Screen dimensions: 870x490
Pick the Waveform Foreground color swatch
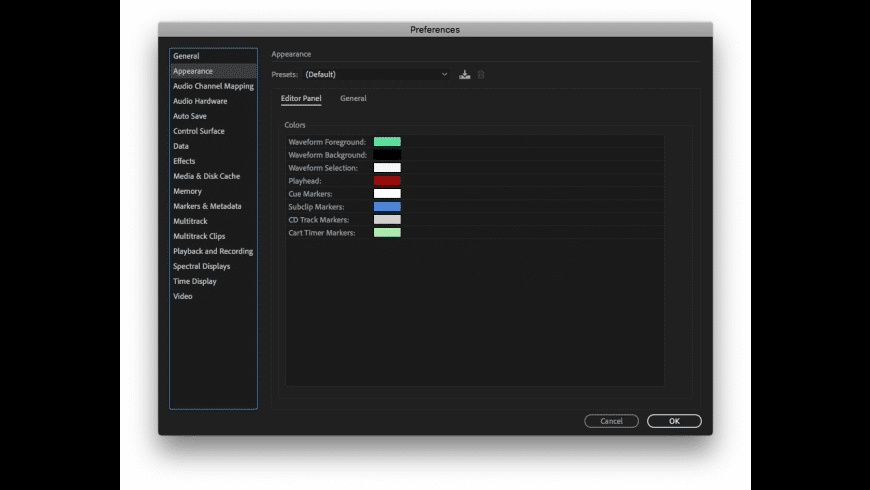pyautogui.click(x=387, y=142)
